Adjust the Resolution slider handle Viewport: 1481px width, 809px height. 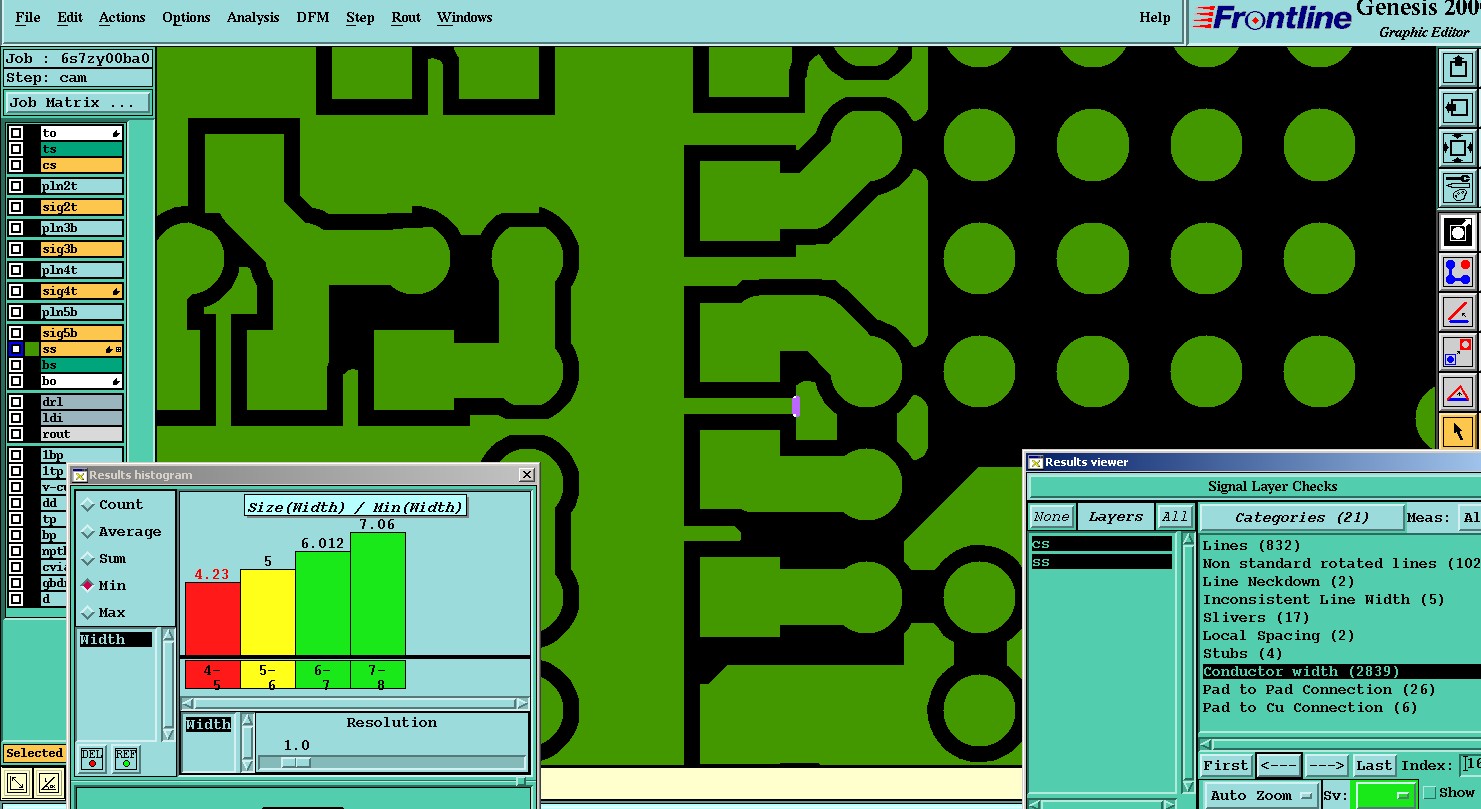[295, 762]
